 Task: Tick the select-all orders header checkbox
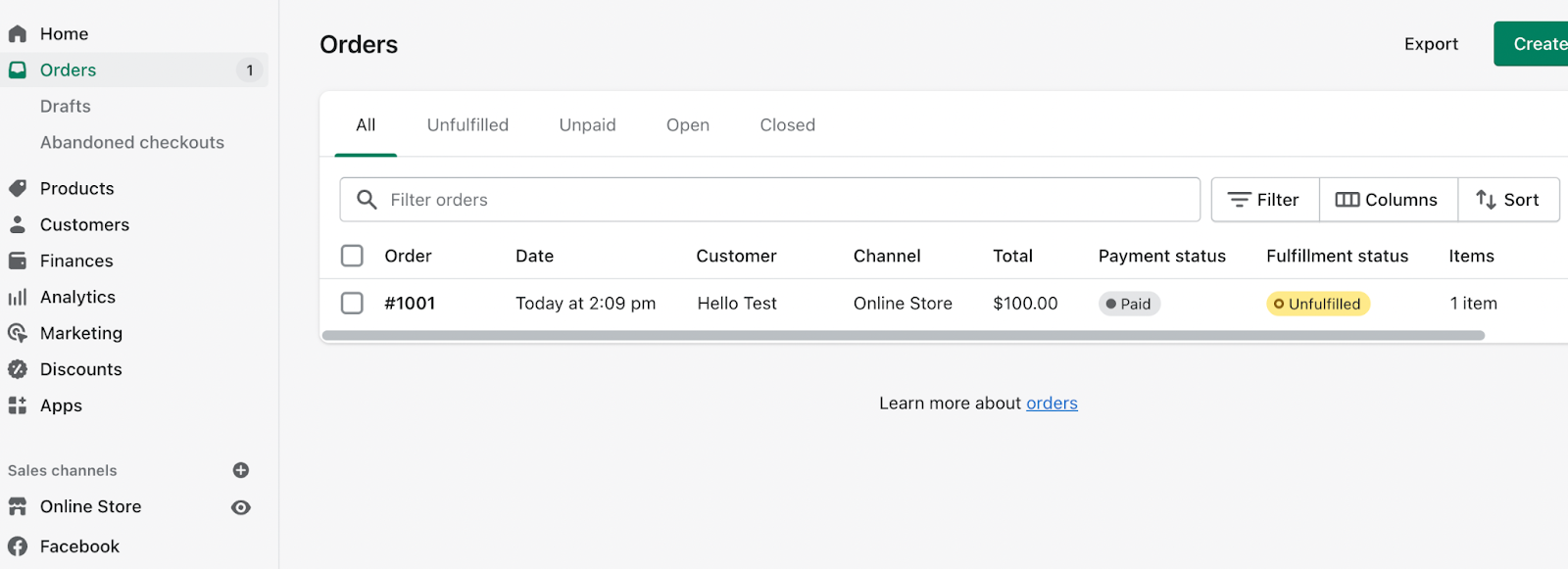(352, 256)
